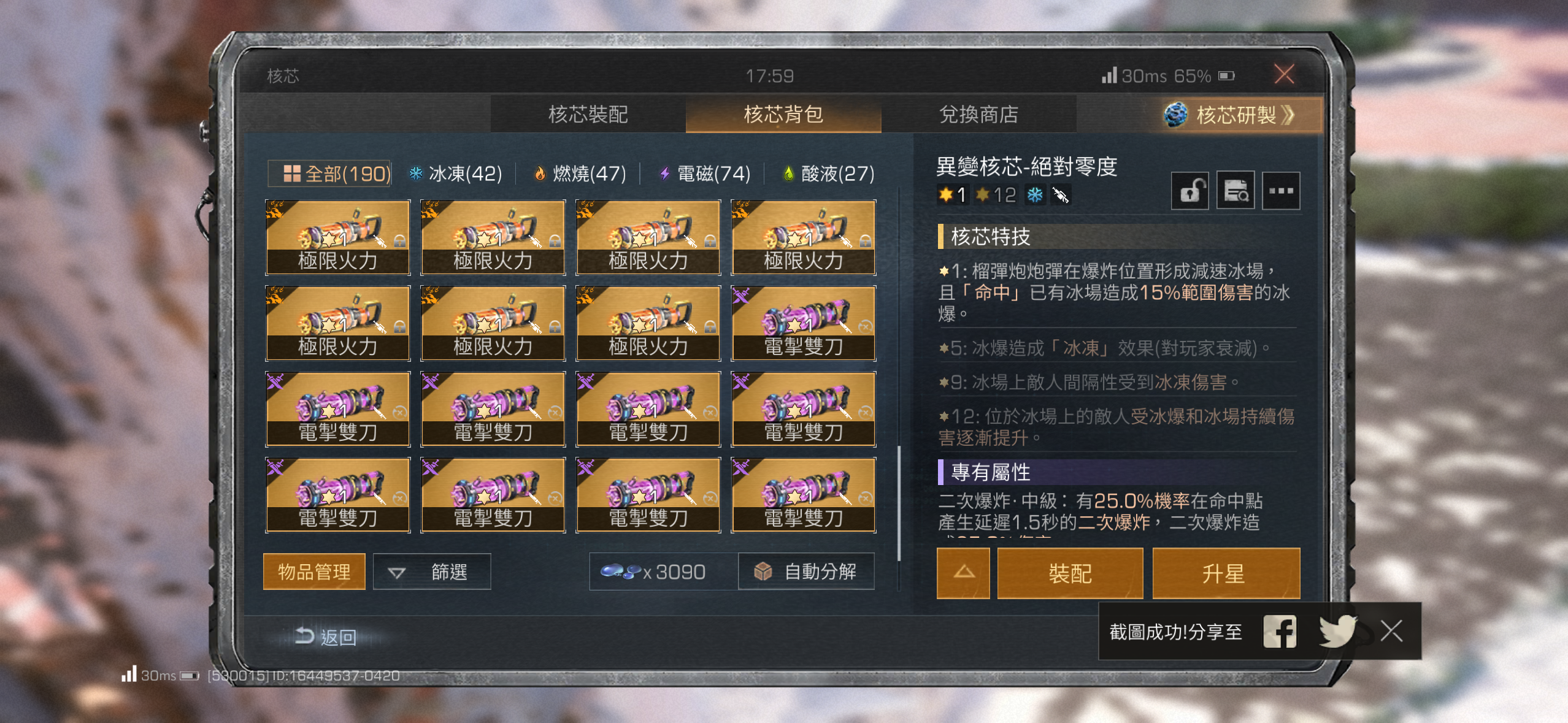Toggle the lock icon for this core
This screenshot has width=1568, height=723.
[1189, 191]
